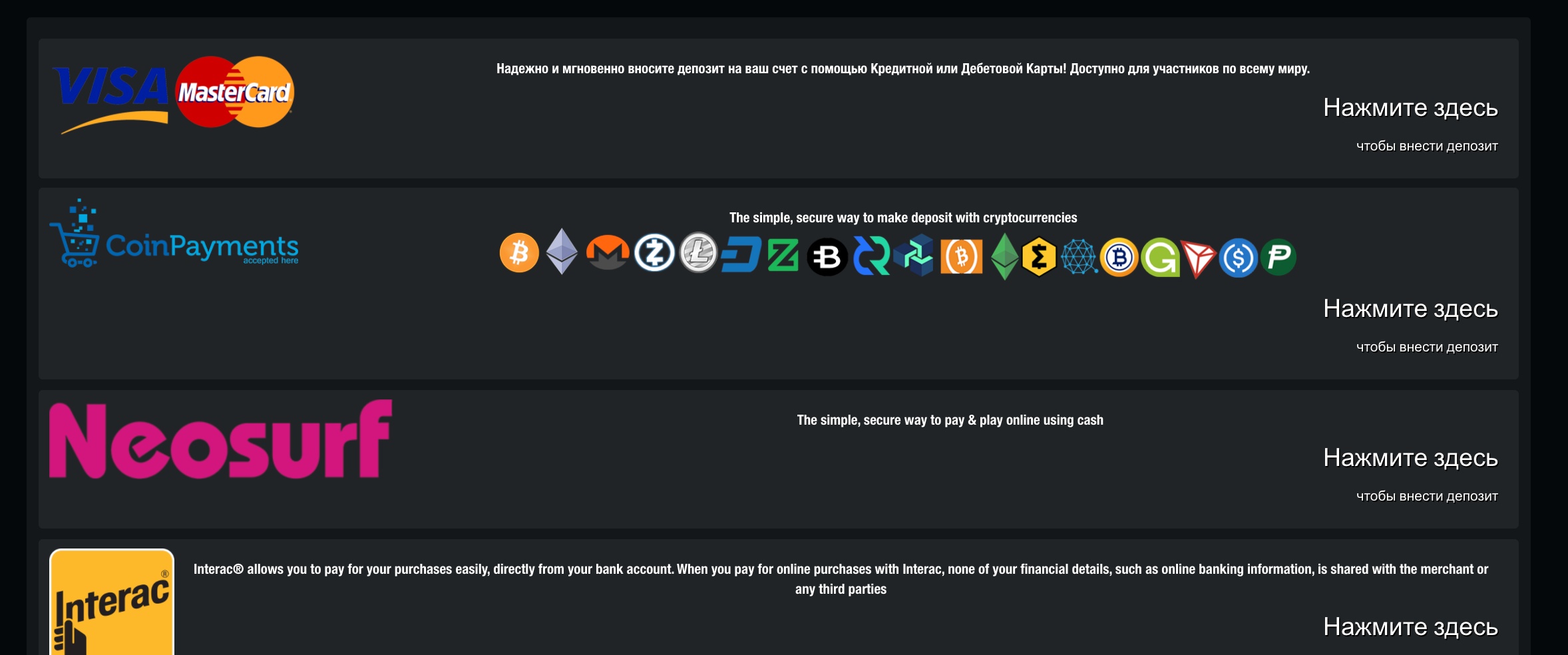Click 'Нажмите здесь' in Interac row
Screen dimensions: 1568x655
[1410, 627]
